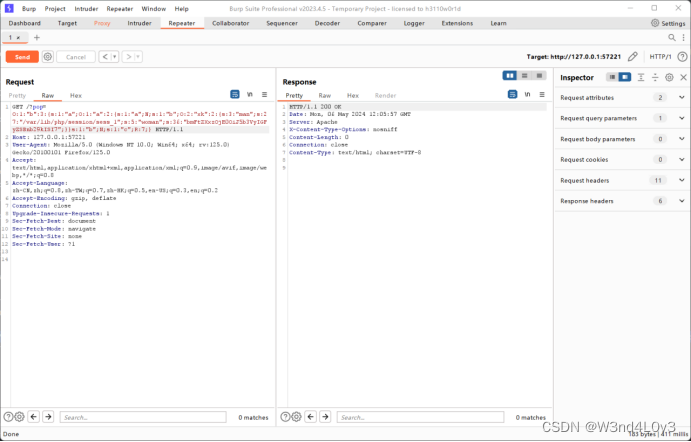The width and height of the screenshot is (691, 442).
Task: Add a new Repeater tab with plus
Action: tap(37, 37)
